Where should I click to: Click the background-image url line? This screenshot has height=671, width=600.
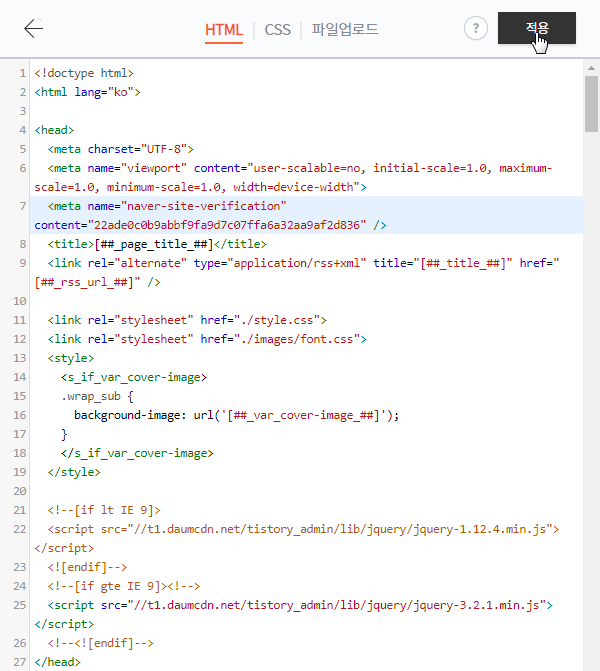pos(237,415)
